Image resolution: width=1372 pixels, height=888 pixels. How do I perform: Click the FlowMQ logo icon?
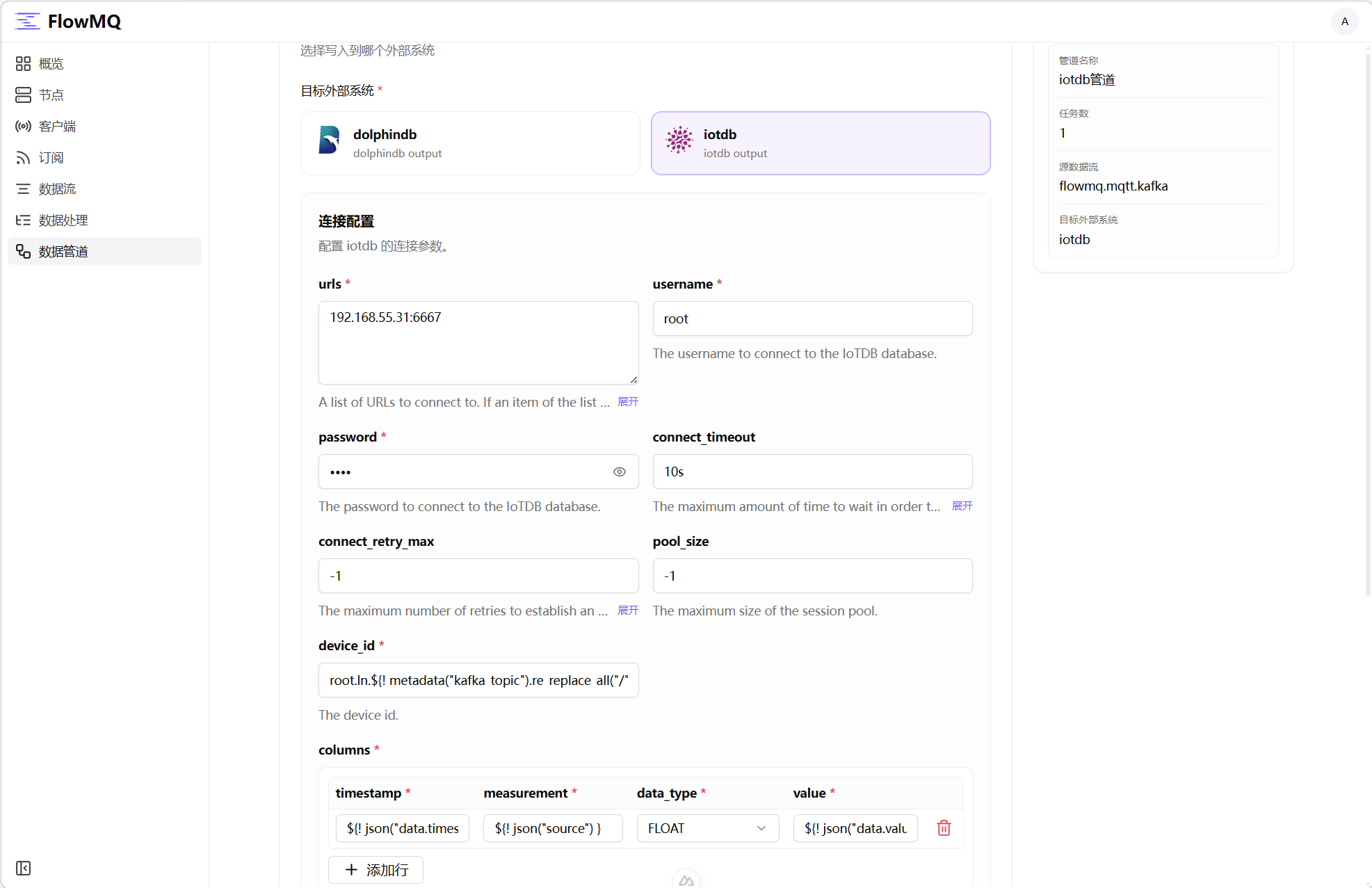(x=27, y=21)
